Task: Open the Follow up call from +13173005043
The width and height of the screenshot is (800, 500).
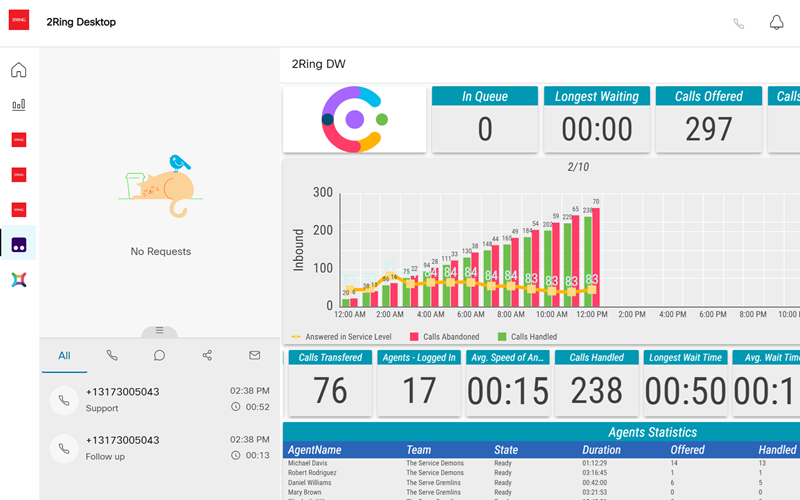Action: click(x=160, y=448)
